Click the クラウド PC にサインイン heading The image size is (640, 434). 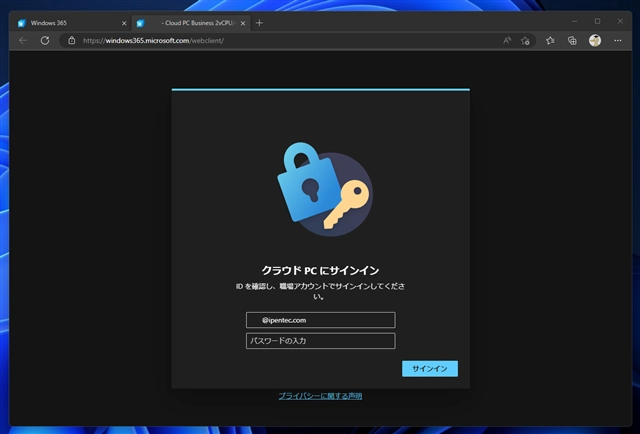(320, 270)
